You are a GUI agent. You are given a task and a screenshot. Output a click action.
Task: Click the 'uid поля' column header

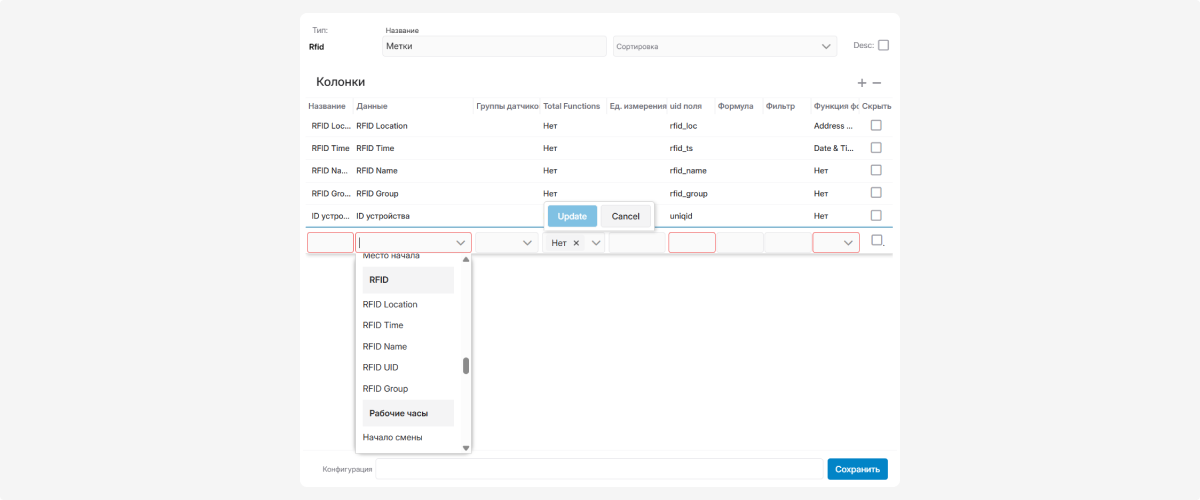click(x=686, y=106)
